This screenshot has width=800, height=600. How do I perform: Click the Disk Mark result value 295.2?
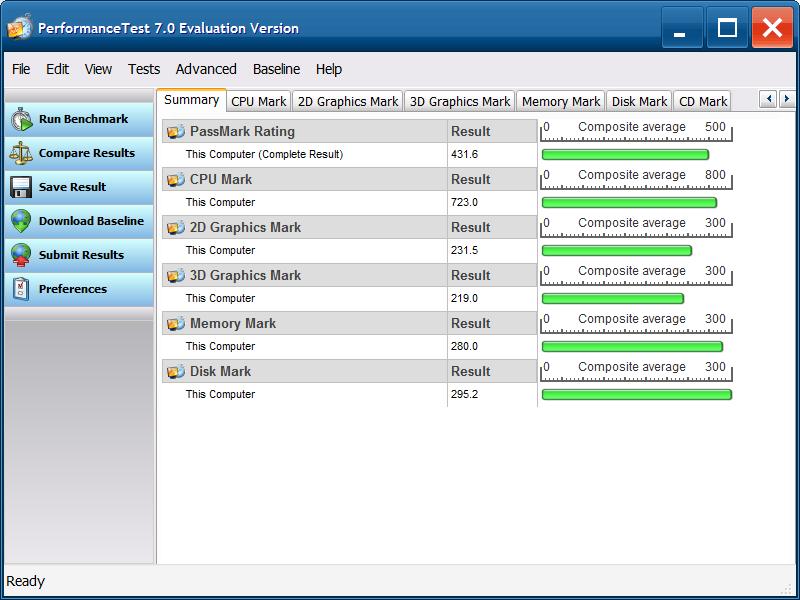[x=464, y=394]
